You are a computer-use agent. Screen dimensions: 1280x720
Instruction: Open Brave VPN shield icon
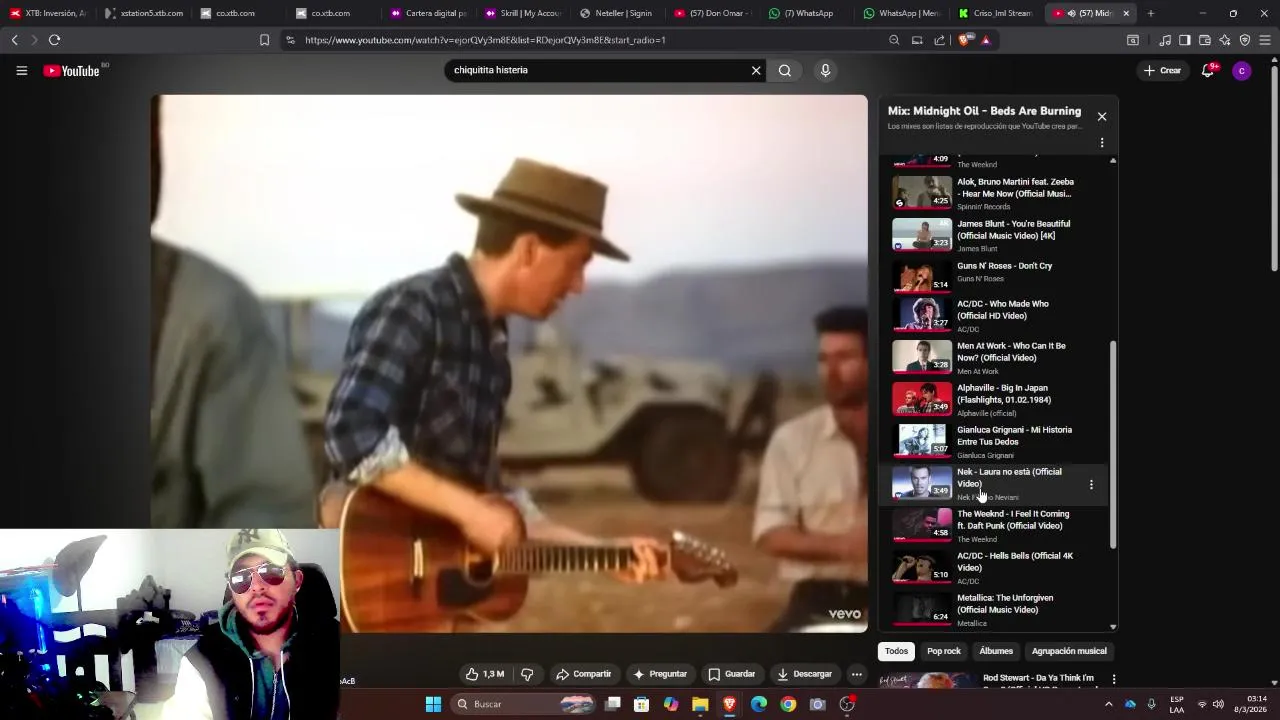click(1245, 40)
